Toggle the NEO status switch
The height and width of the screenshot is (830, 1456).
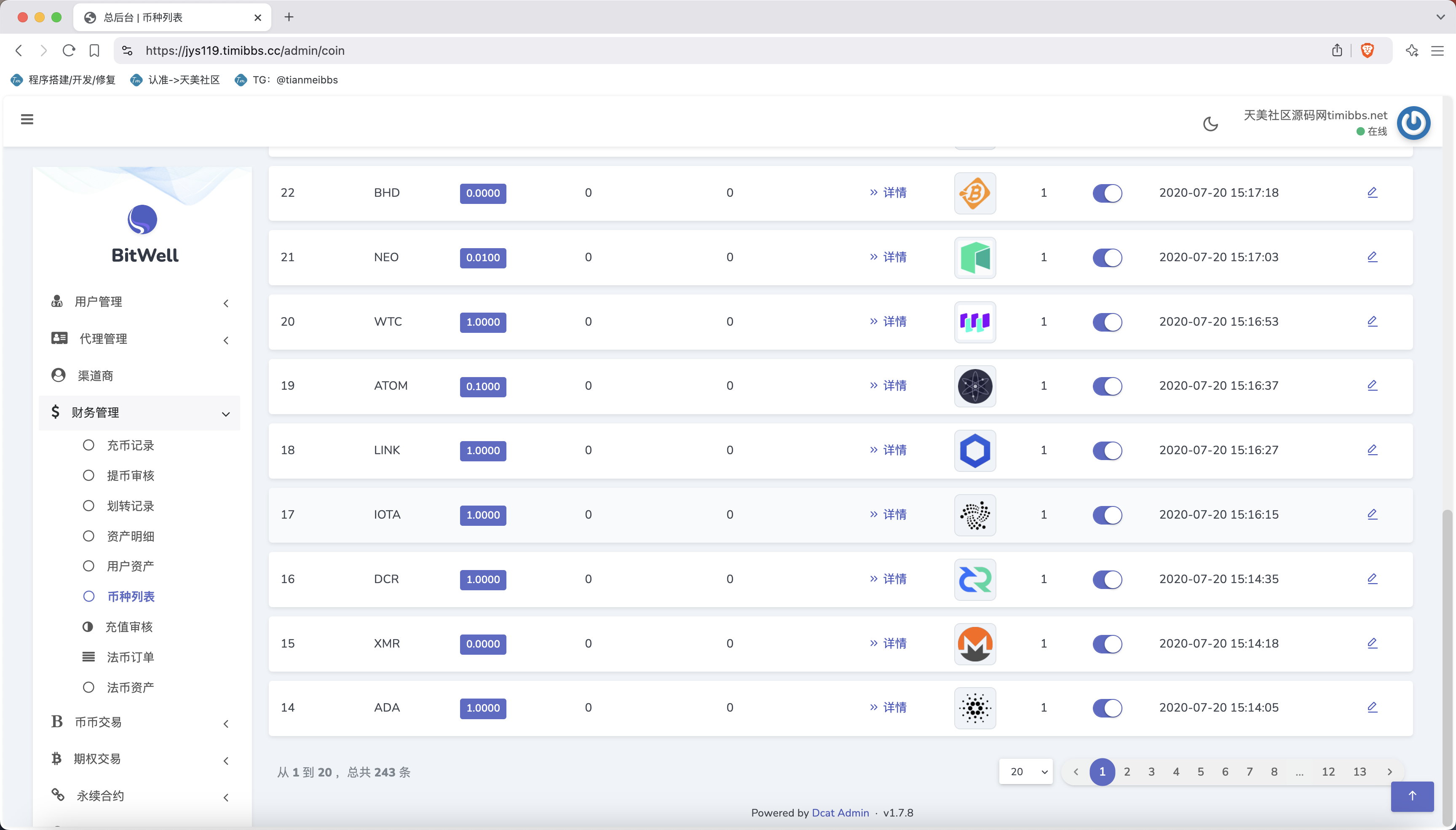[1107, 258]
